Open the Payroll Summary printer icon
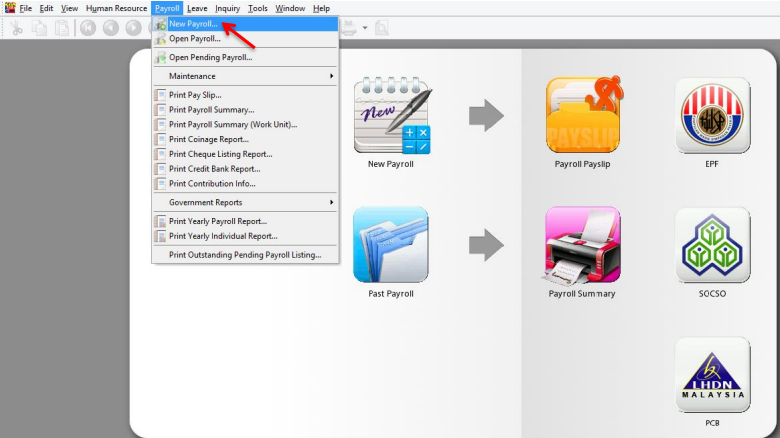 coord(582,245)
